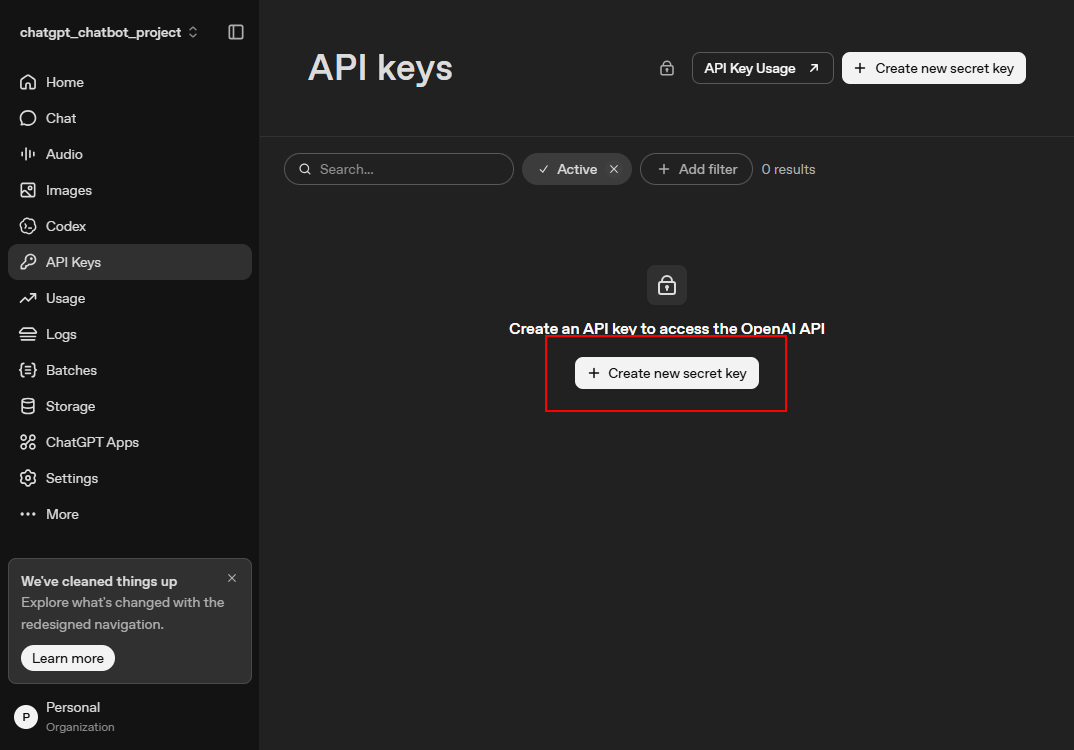The image size is (1074, 750).
Task: Click the Codex icon in sidebar
Action: click(x=28, y=226)
